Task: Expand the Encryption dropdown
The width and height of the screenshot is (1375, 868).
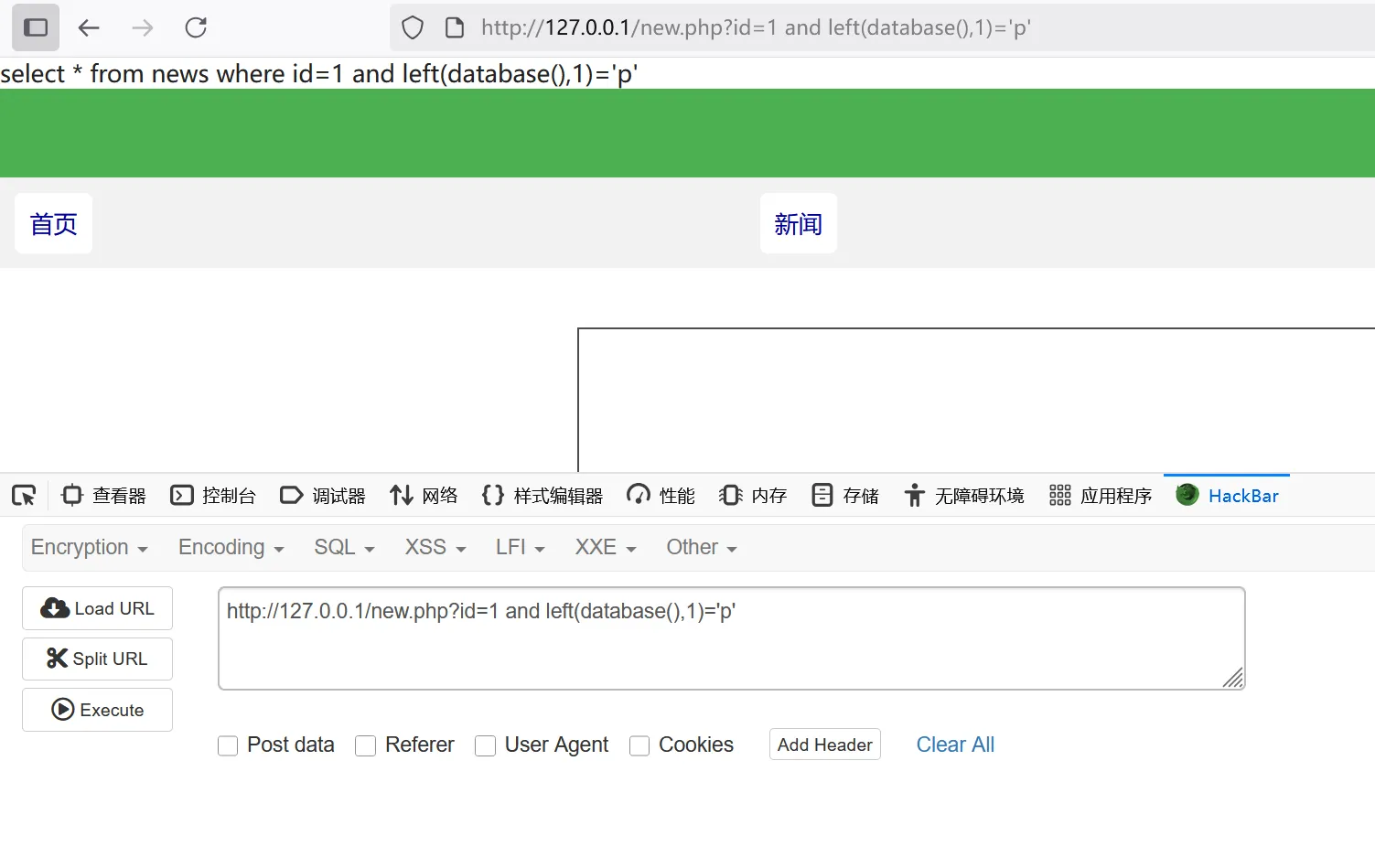Action: [x=89, y=548]
